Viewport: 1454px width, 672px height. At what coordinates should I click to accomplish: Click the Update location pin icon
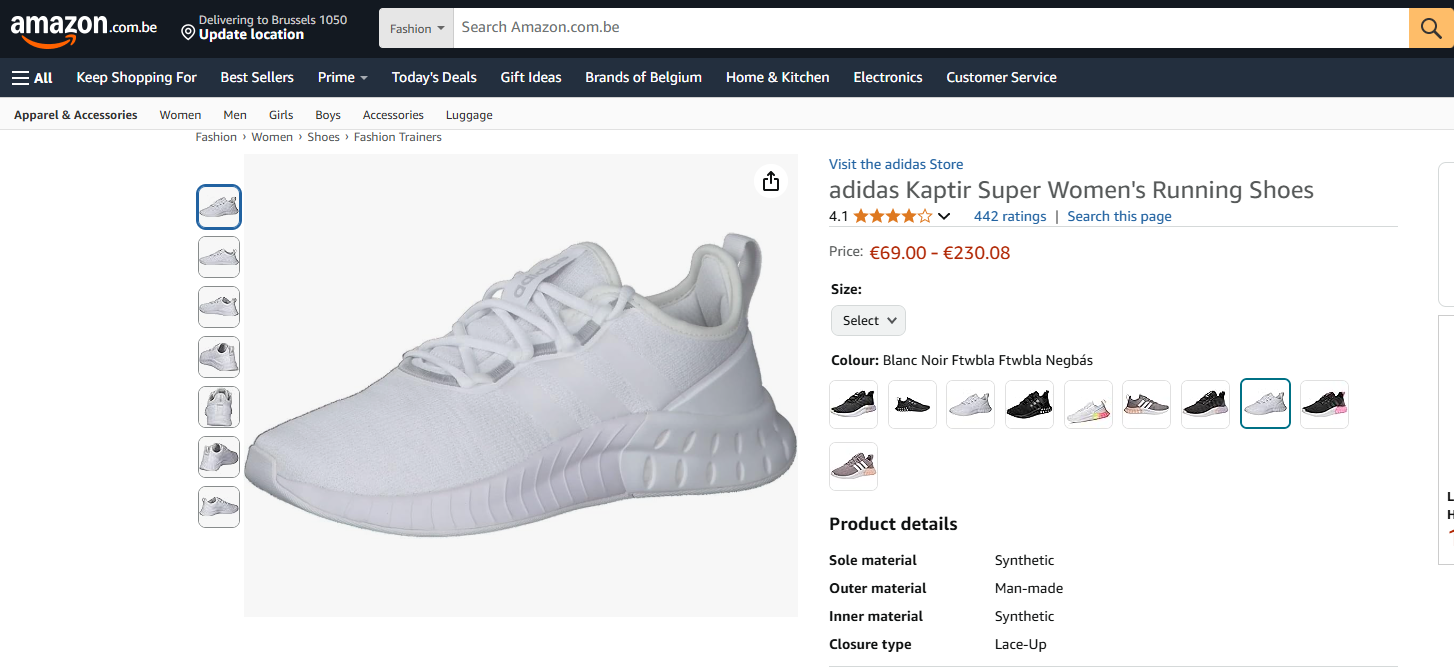[188, 34]
